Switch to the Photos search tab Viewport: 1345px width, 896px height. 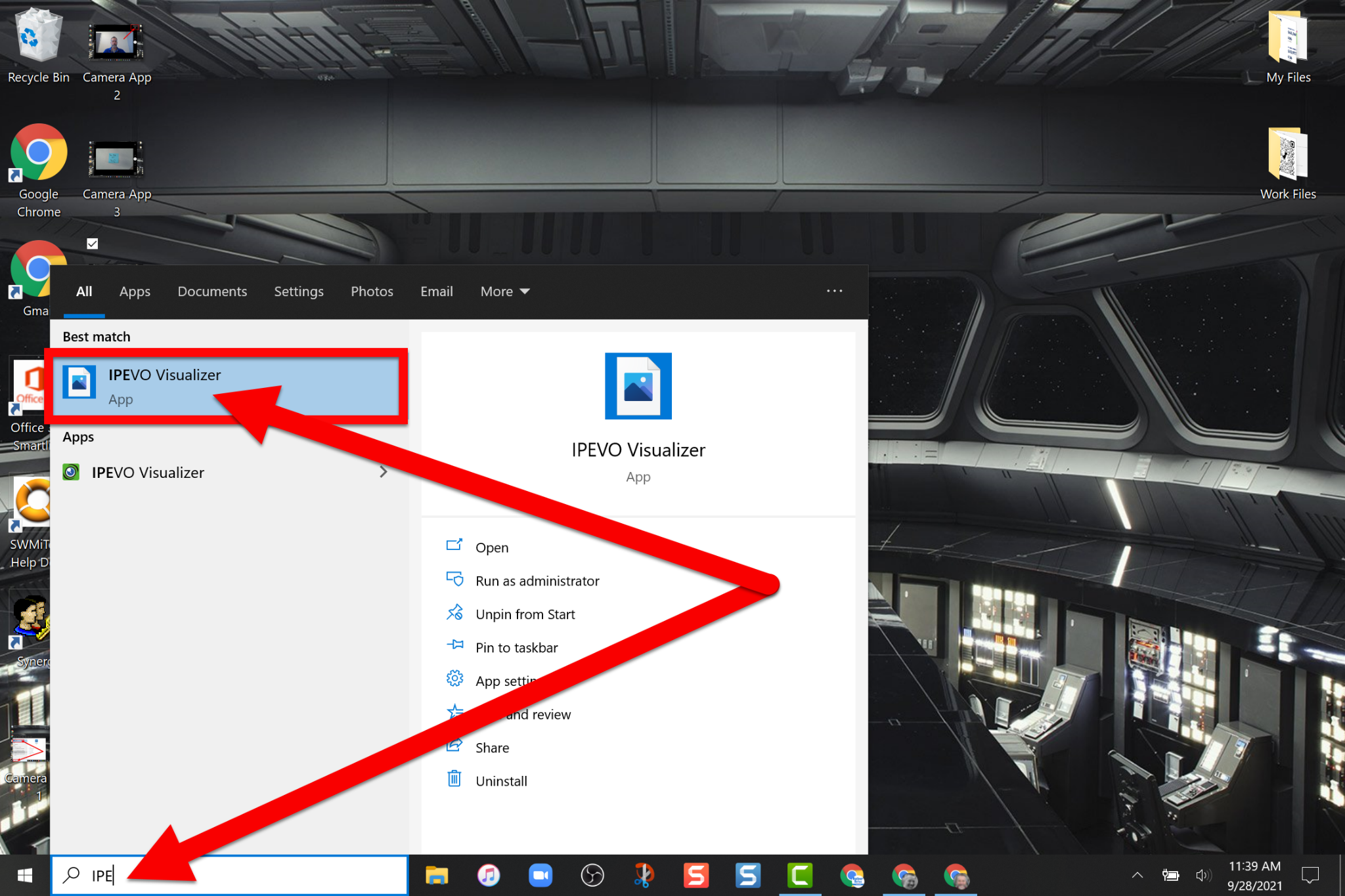372,291
